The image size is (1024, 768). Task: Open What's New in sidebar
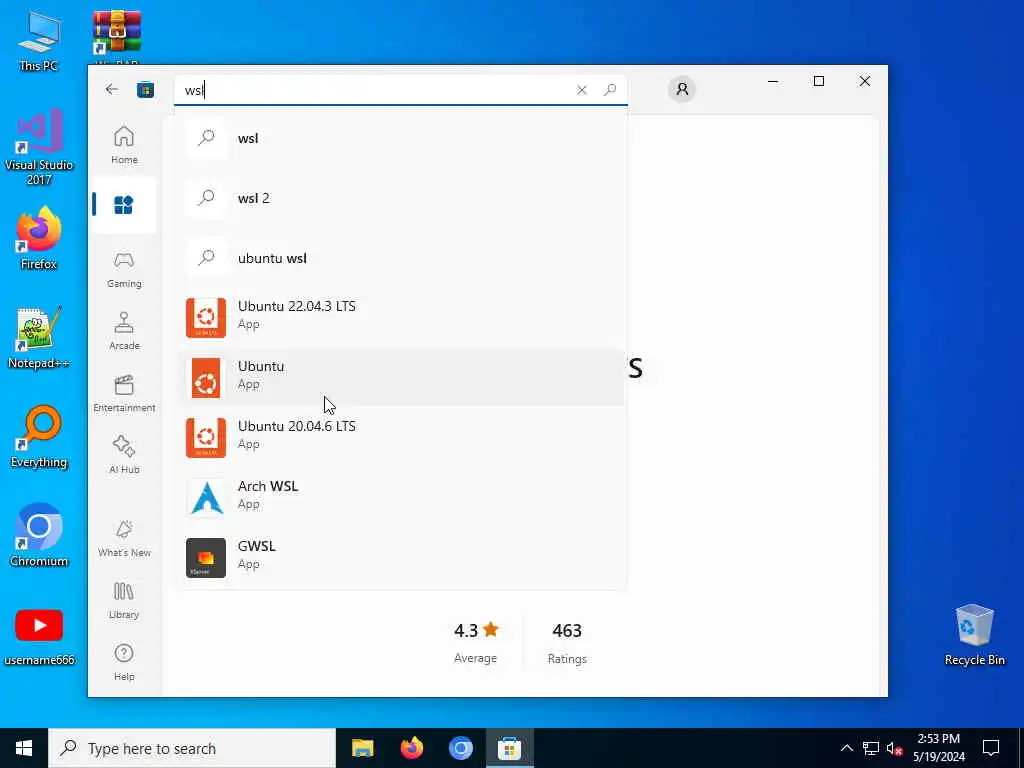(124, 539)
